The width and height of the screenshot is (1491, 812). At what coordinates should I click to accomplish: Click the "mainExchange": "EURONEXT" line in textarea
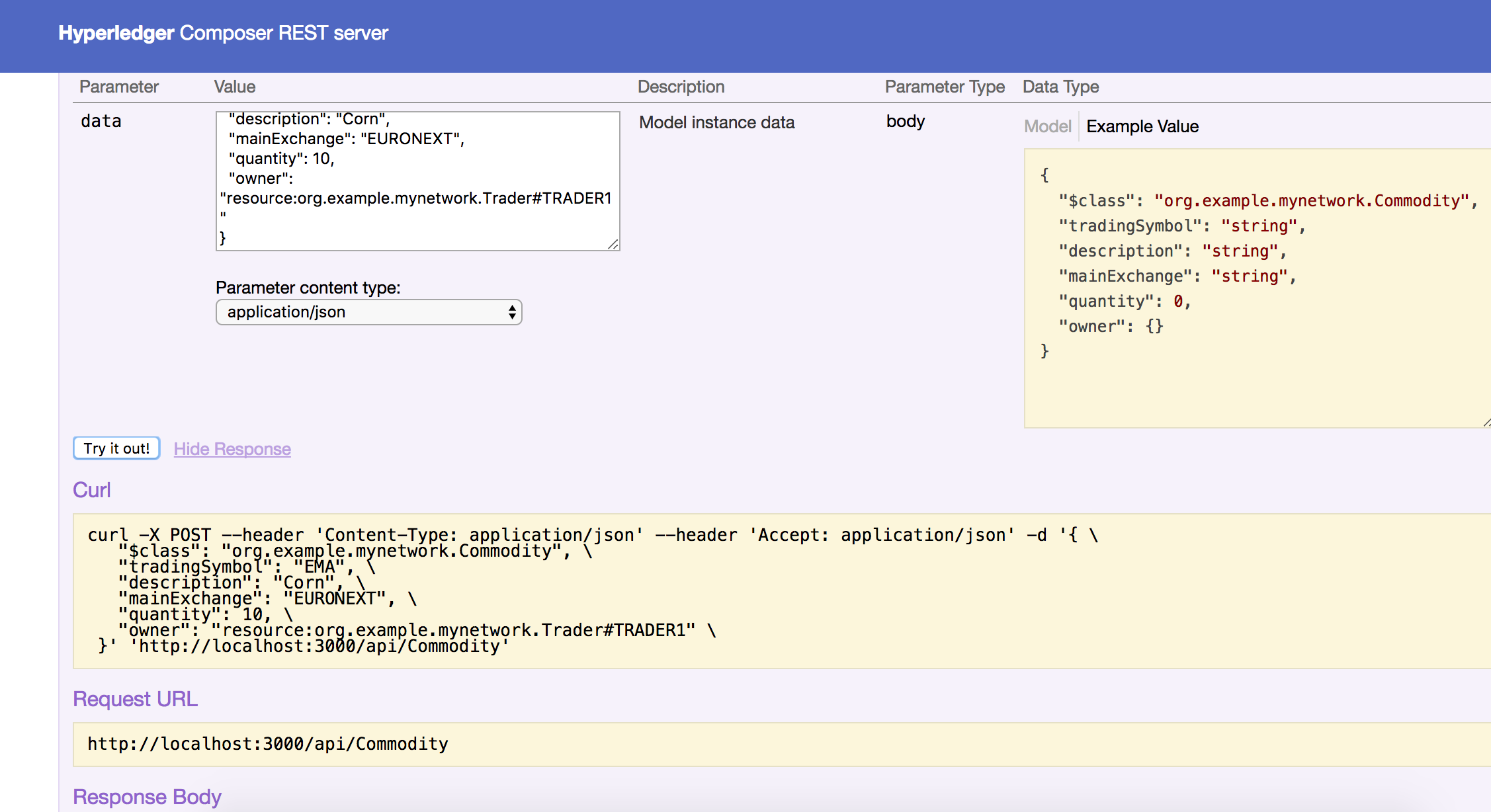tap(347, 139)
